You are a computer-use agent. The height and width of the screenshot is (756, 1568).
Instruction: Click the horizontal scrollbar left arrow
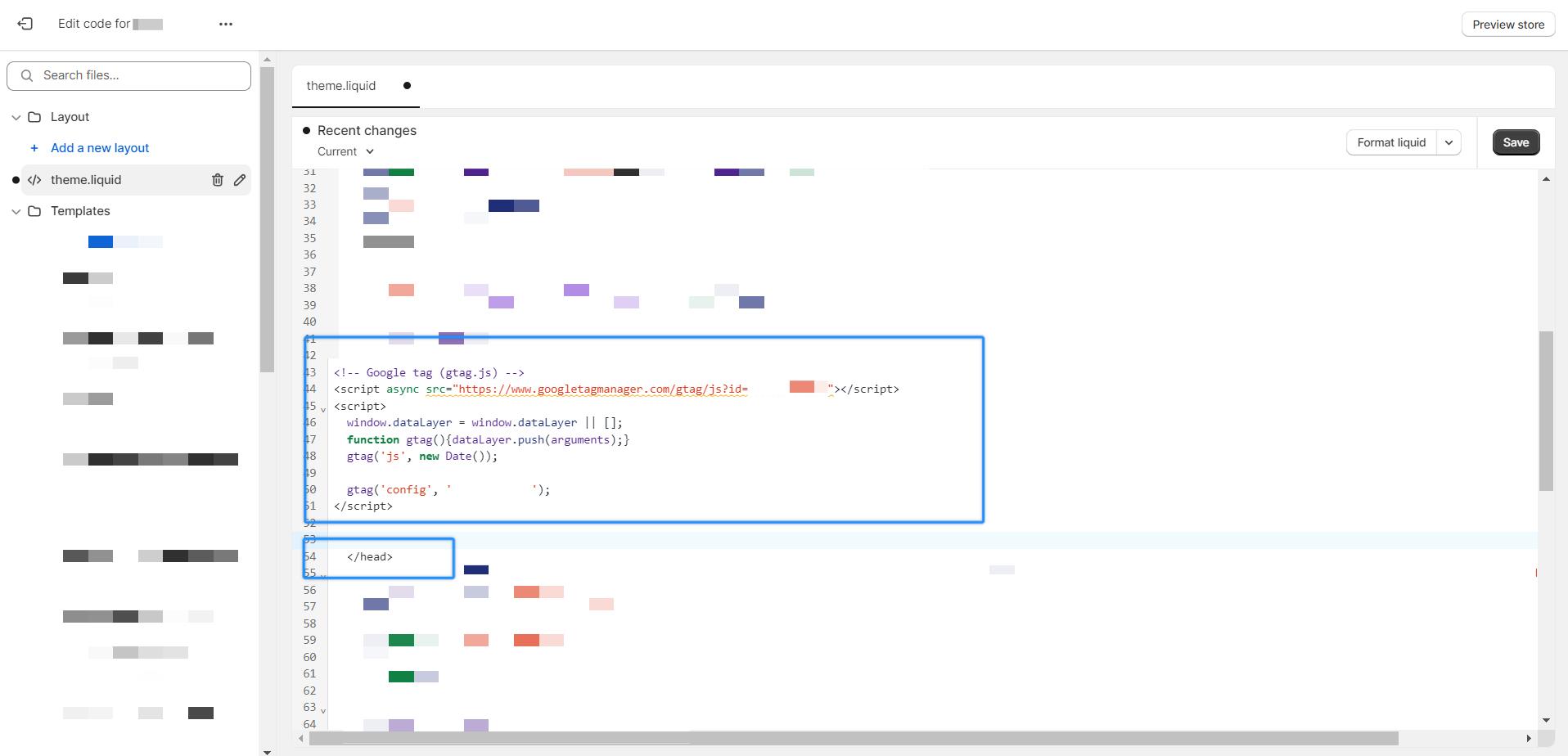tap(301, 739)
